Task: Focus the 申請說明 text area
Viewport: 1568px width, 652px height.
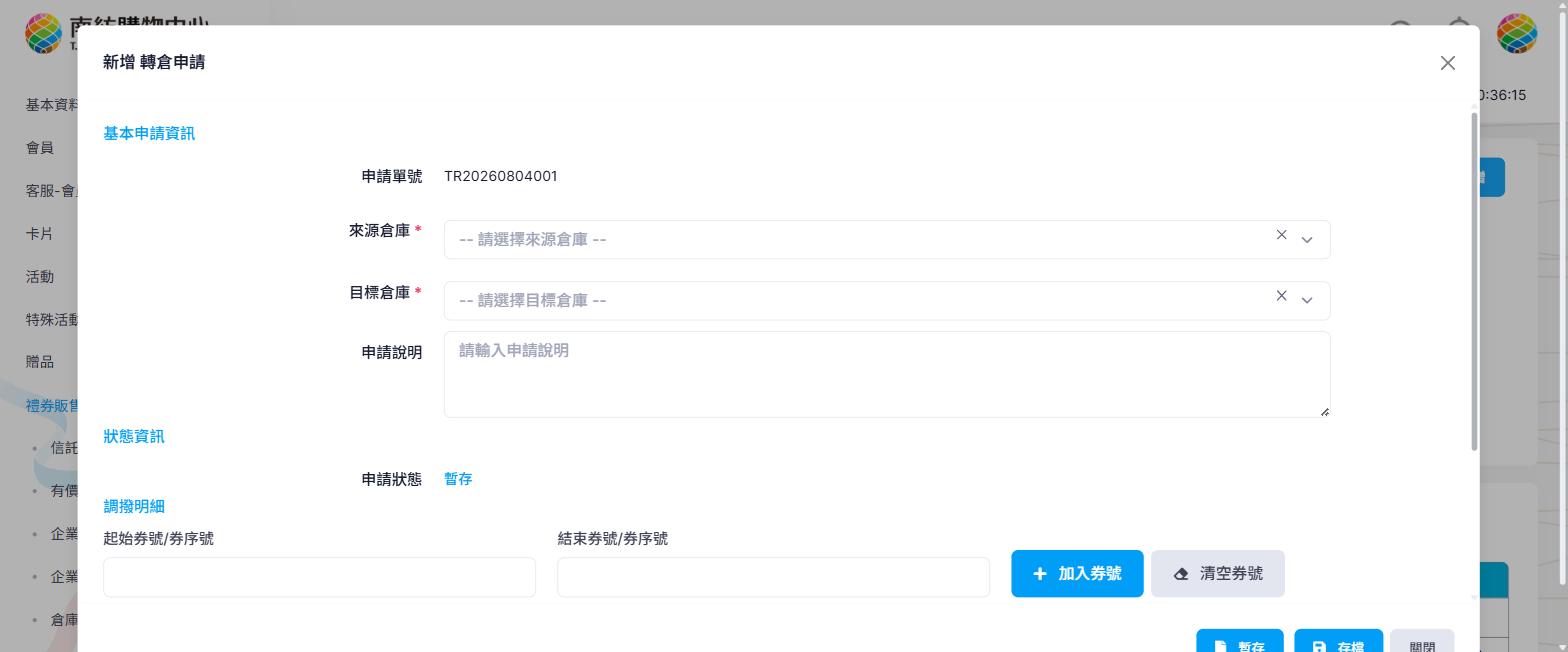Action: (x=887, y=374)
